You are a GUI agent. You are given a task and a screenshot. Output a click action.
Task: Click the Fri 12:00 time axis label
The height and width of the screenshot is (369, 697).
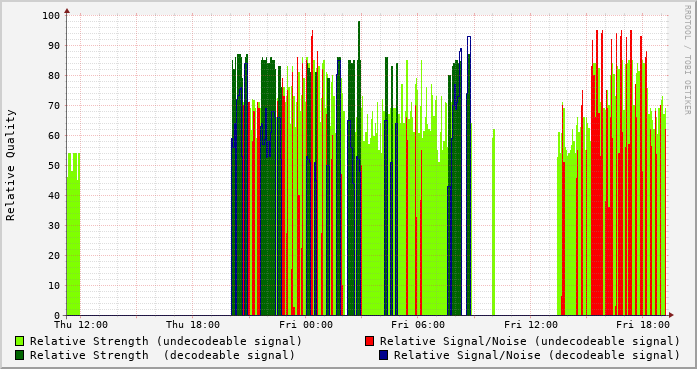coord(531,325)
